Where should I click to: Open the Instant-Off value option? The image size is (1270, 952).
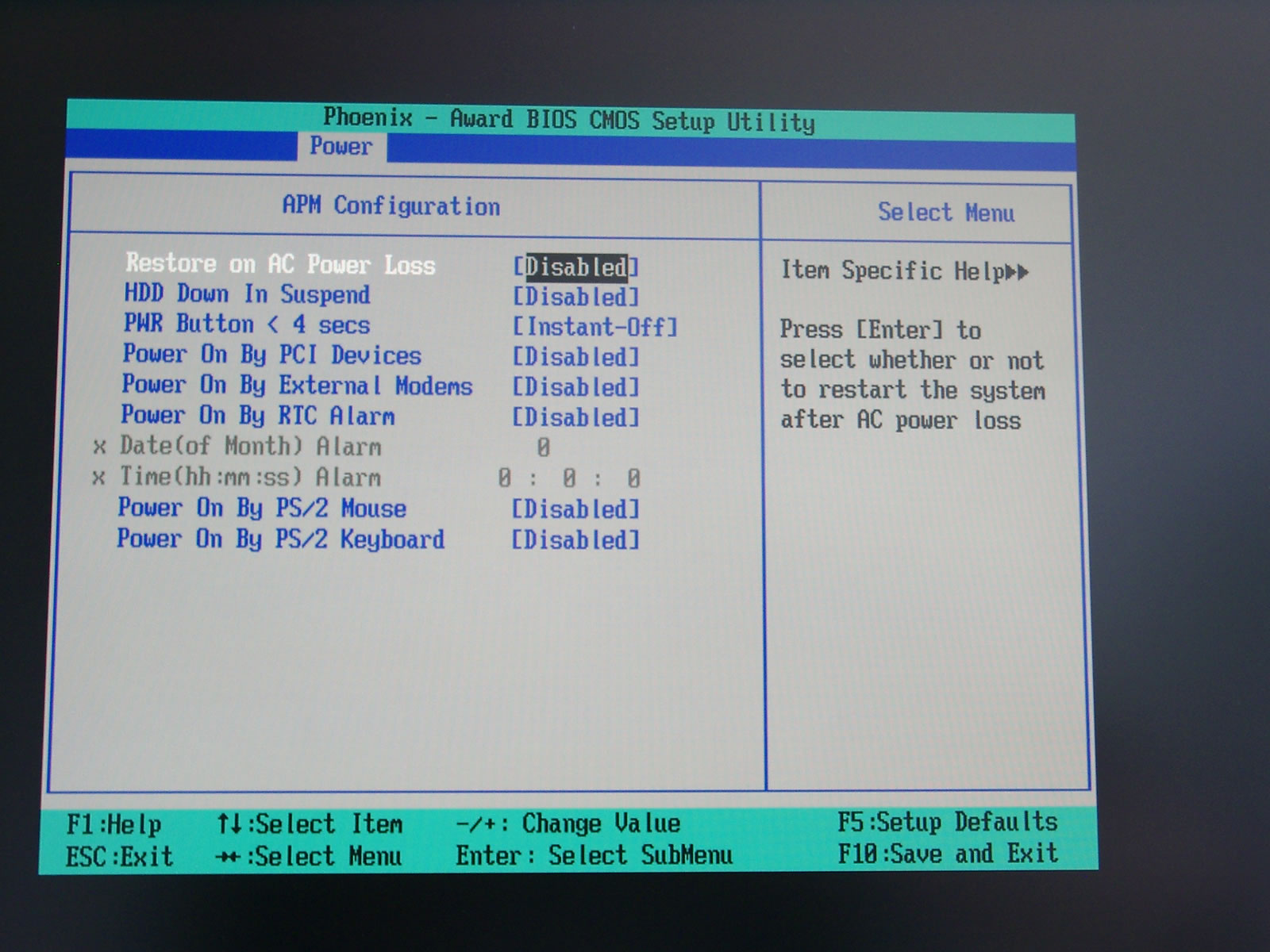click(x=595, y=327)
